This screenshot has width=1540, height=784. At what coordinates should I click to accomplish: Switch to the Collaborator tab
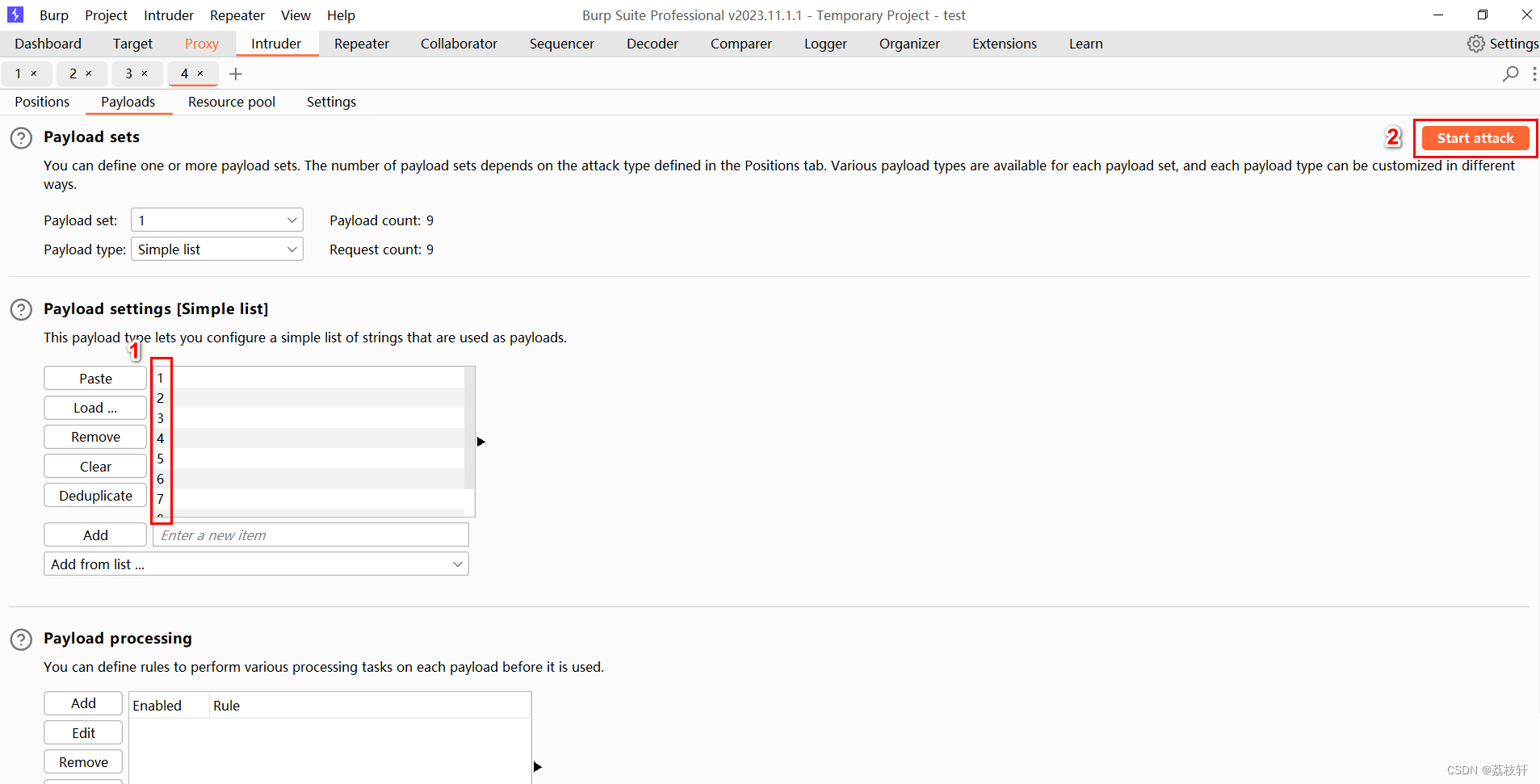point(459,44)
